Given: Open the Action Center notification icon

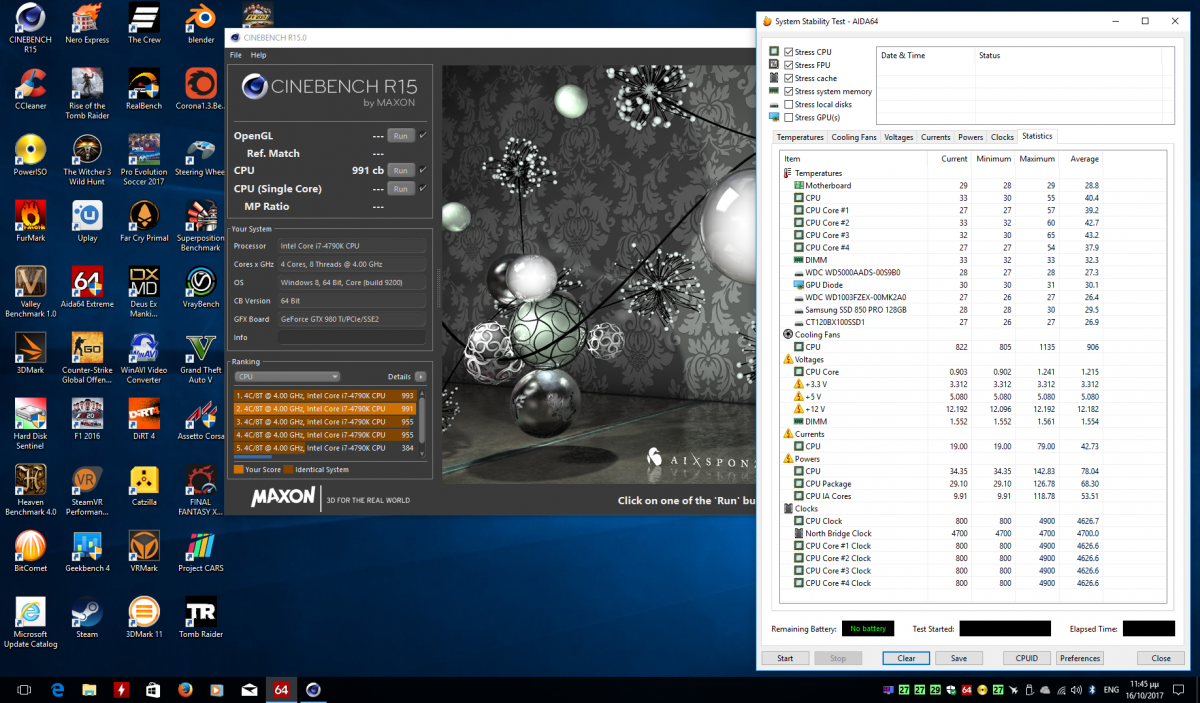Looking at the screenshot, I should click(1179, 690).
